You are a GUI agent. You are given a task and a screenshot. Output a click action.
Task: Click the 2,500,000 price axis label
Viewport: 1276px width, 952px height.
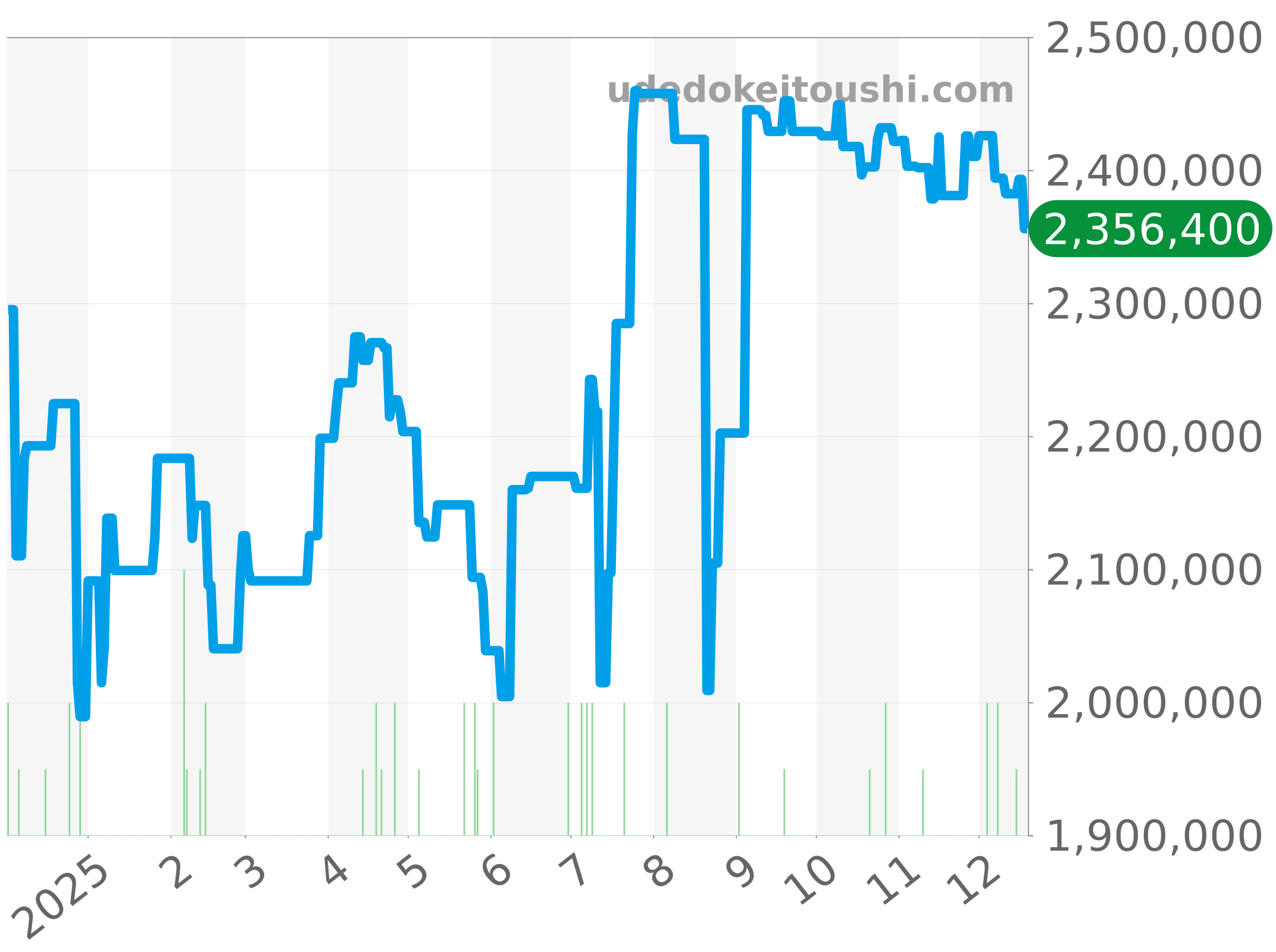coord(1153,38)
